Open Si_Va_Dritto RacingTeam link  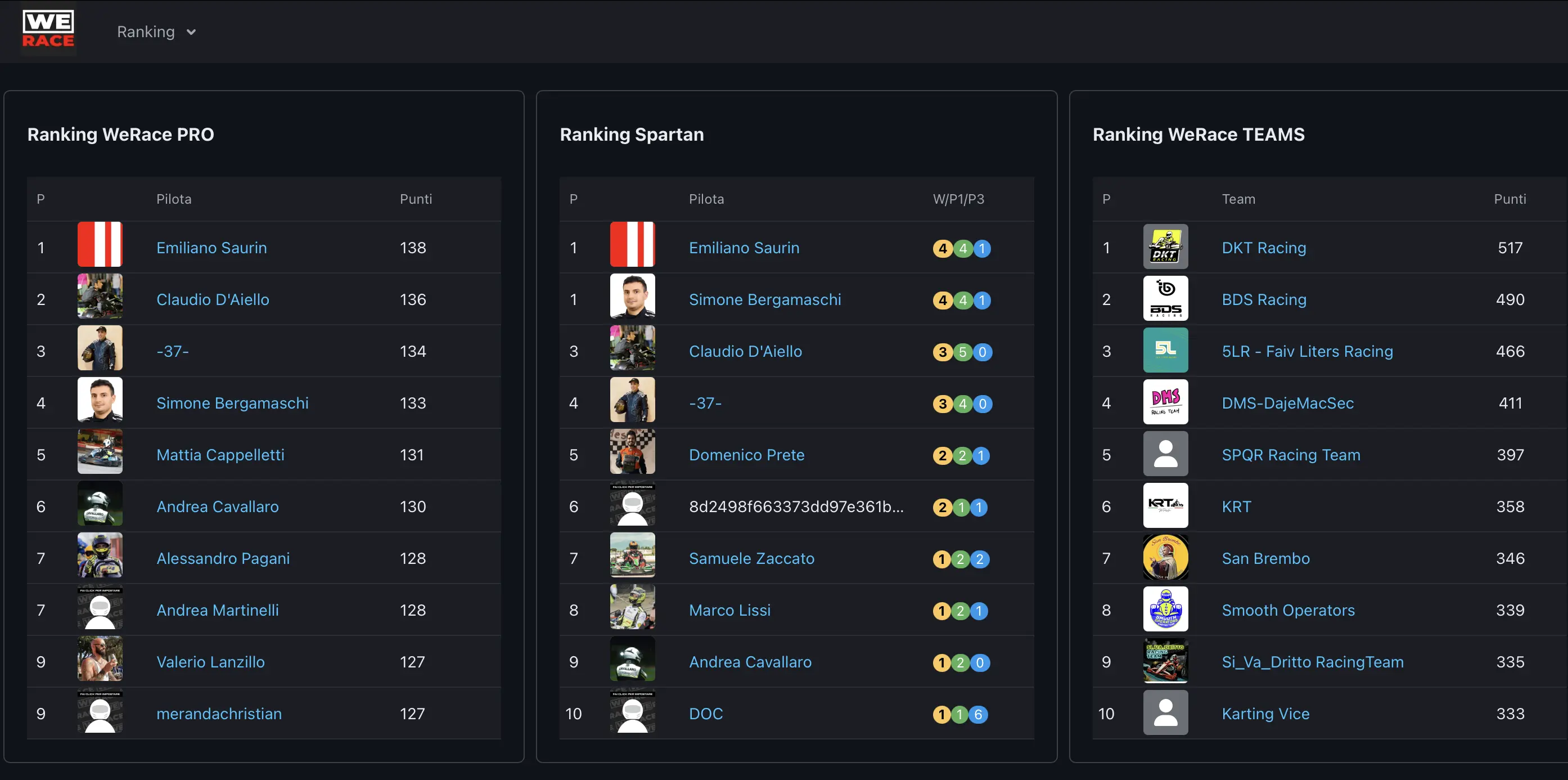pos(1312,662)
